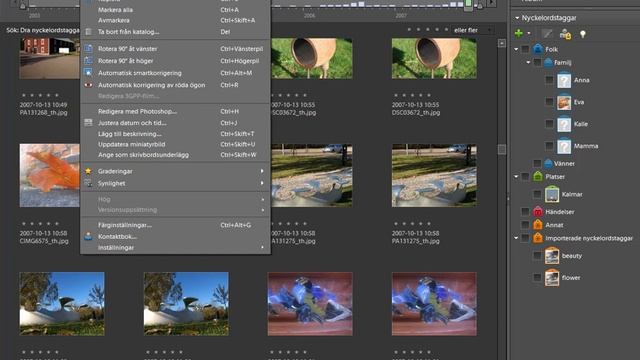Image resolution: width=640 pixels, height=360 pixels.
Task: Click the Kalmar tag thumbnail icon
Action: 552,194
